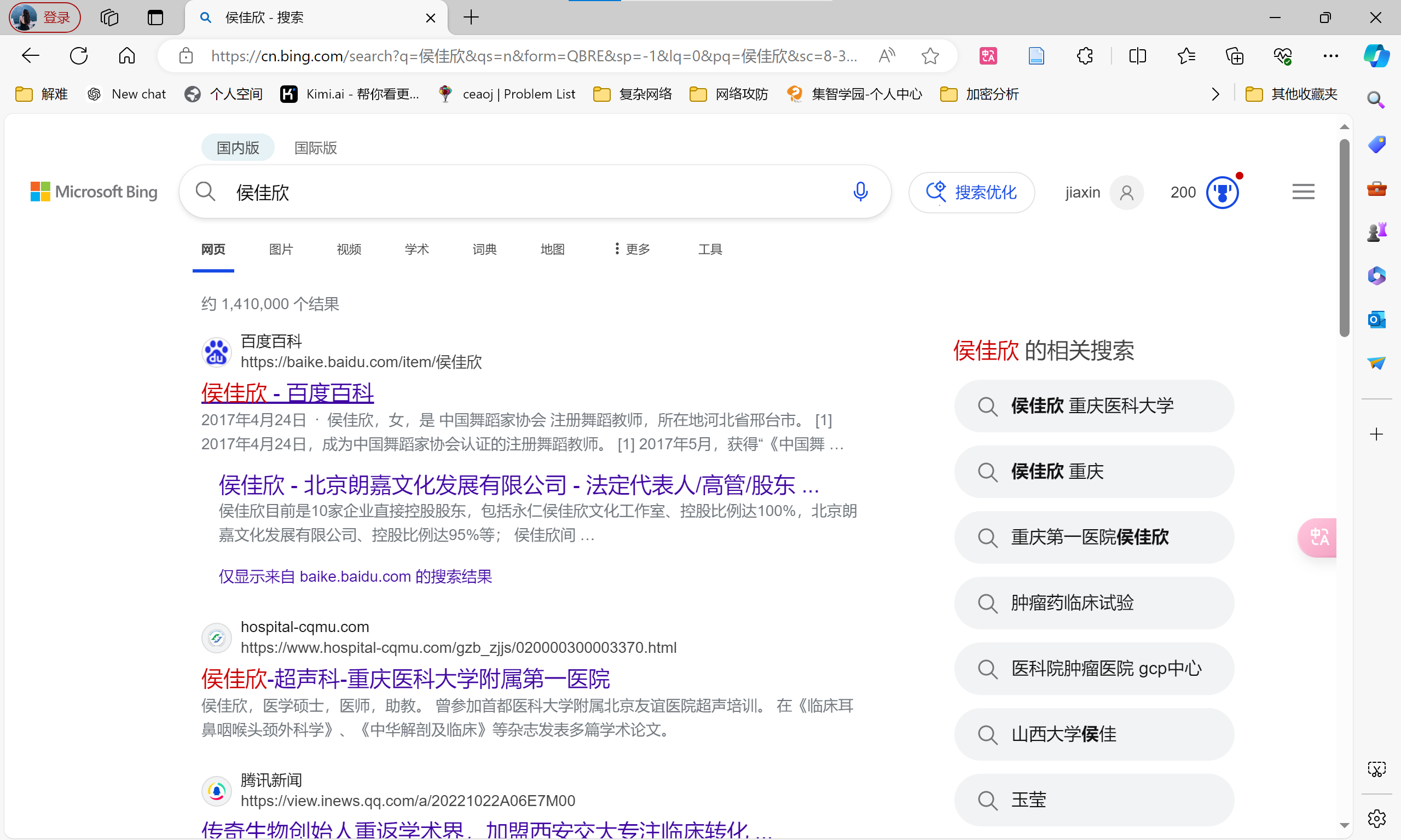Click the split screen icon
Image resolution: width=1401 pixels, height=840 pixels.
pyautogui.click(x=1137, y=55)
